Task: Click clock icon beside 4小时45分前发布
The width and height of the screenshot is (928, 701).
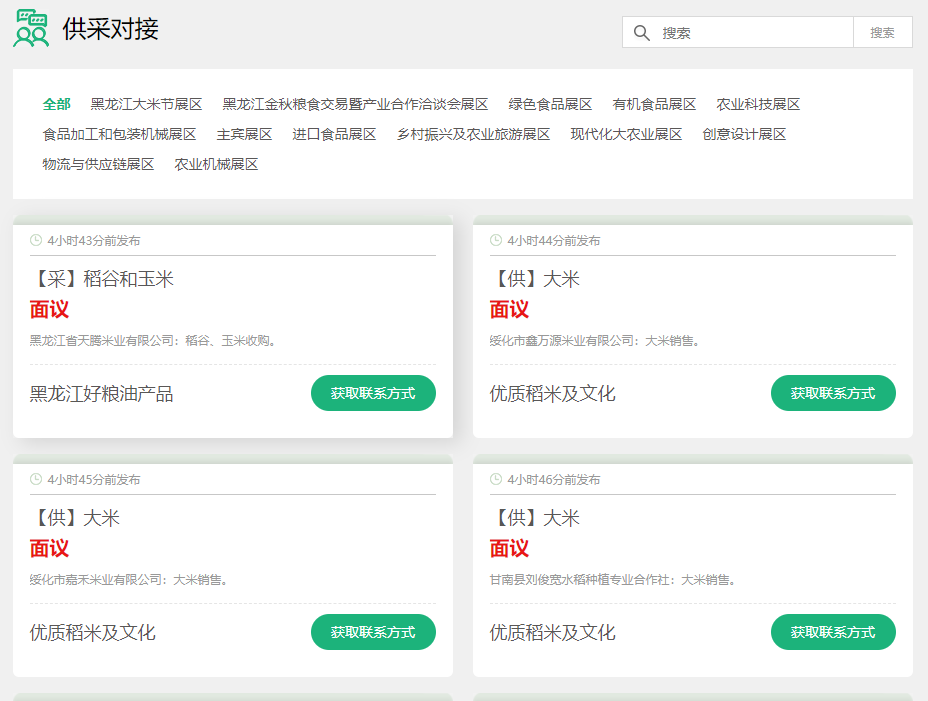Action: [36, 479]
